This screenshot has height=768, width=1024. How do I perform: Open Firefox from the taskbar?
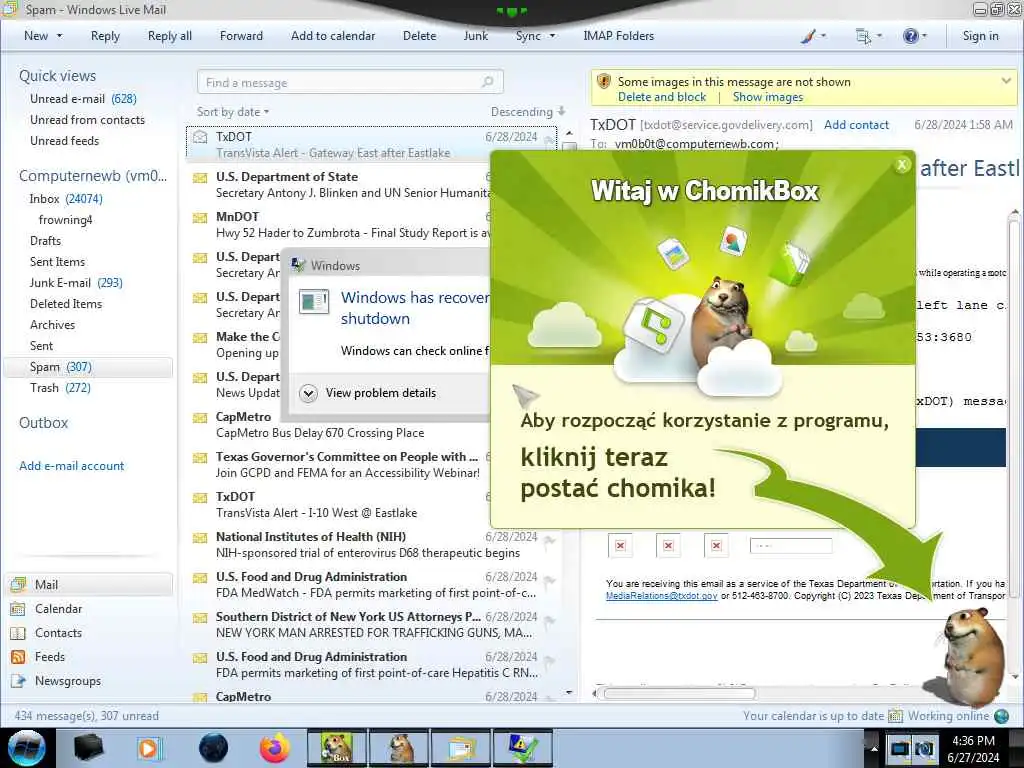click(274, 748)
